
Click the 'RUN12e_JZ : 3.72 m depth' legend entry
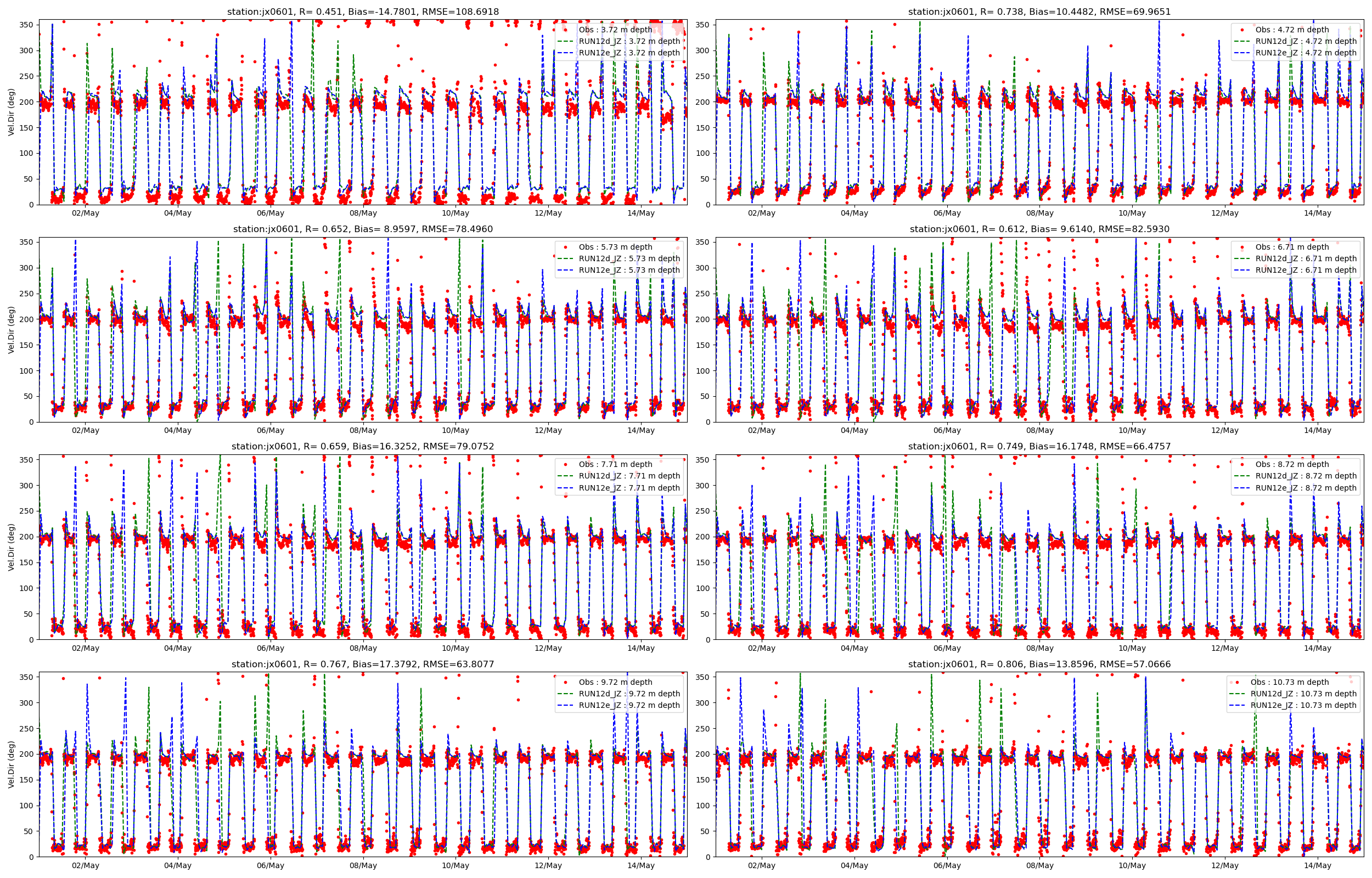[629, 53]
